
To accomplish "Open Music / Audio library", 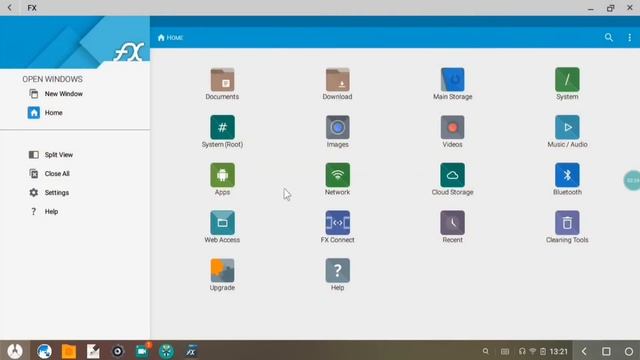I will [567, 131].
